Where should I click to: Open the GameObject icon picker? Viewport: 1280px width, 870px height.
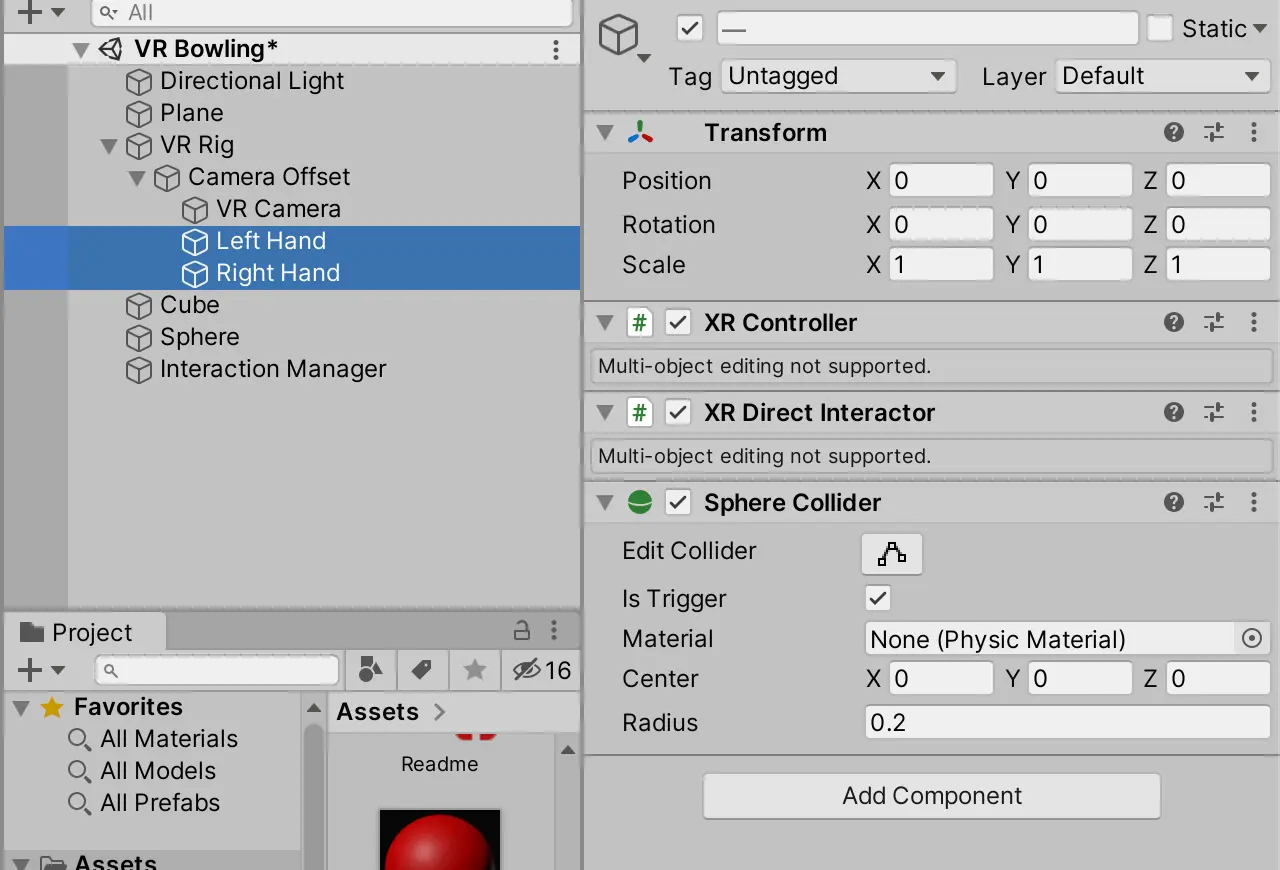[x=624, y=40]
